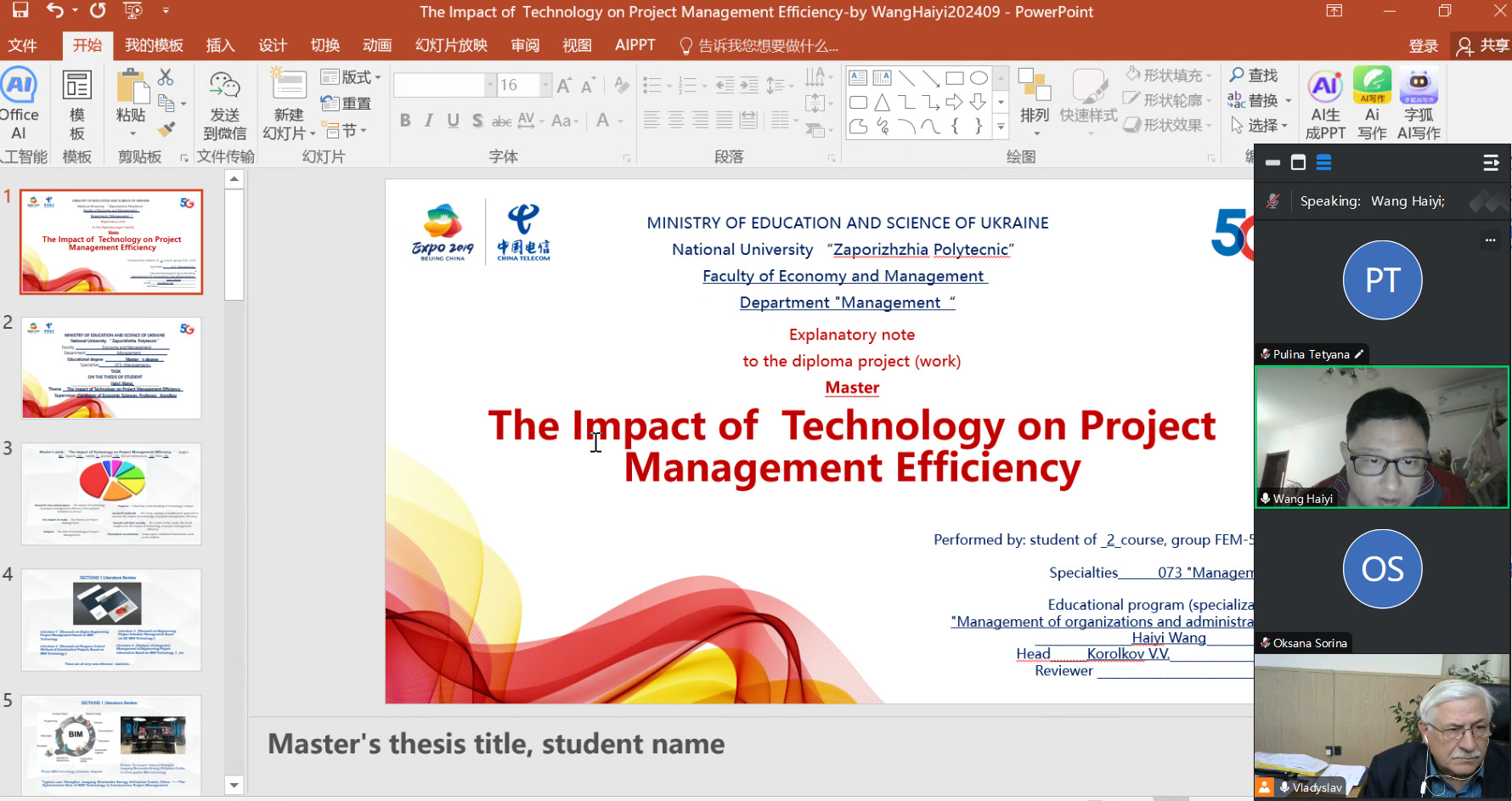Open the 插入 (Insert) ribbon tab
The image size is (1512, 801).
(220, 45)
